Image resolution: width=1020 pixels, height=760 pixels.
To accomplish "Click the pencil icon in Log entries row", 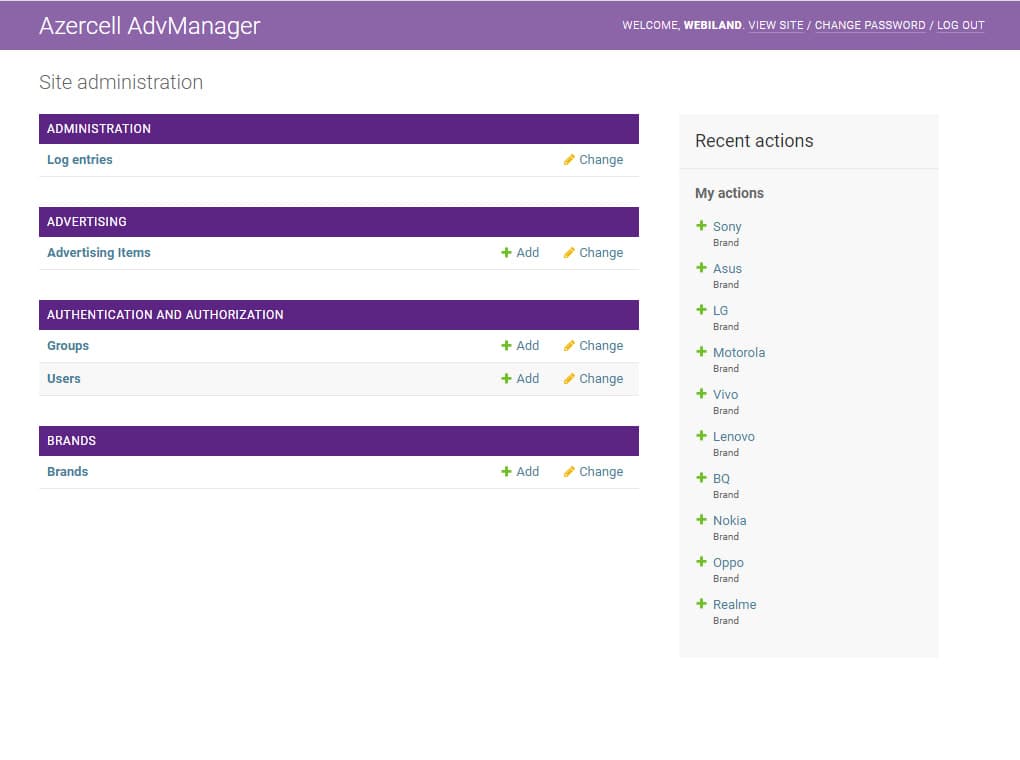I will click(569, 159).
